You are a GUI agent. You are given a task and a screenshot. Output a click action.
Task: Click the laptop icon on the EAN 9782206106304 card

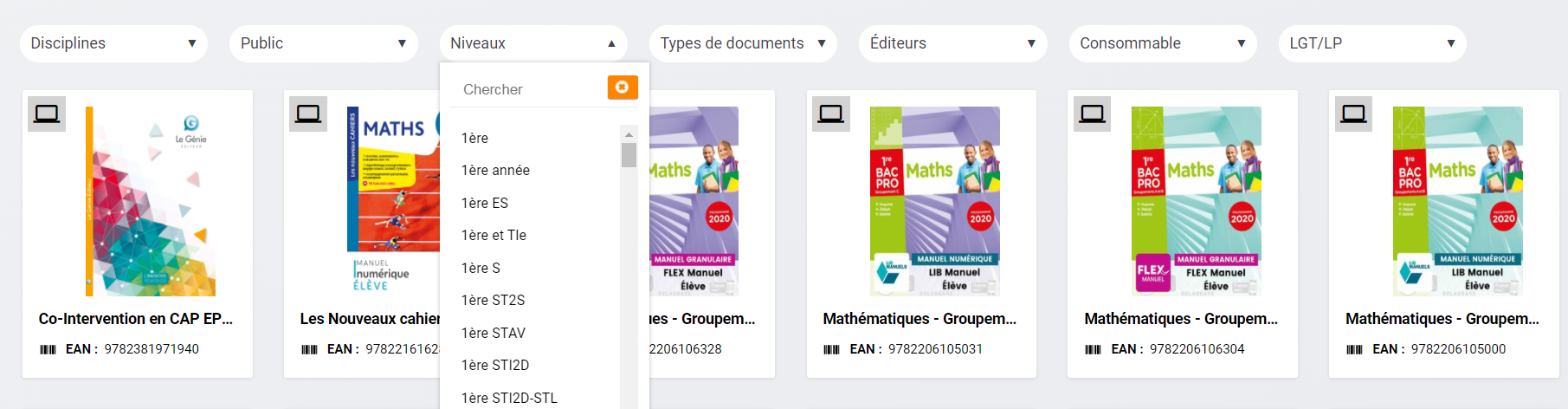pyautogui.click(x=1092, y=114)
